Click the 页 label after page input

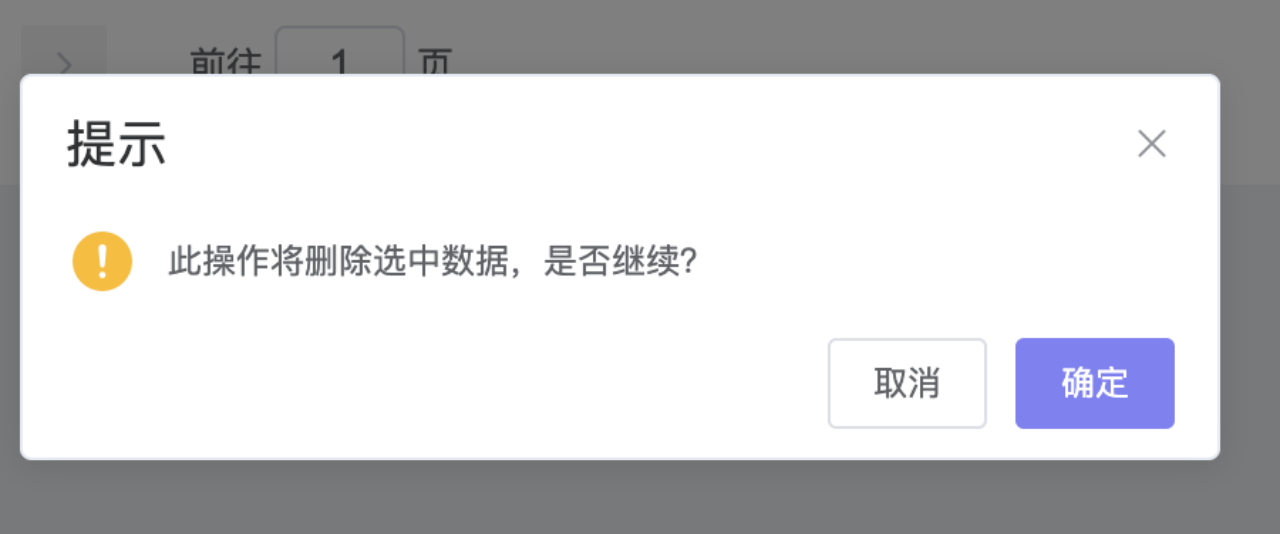coord(436,62)
